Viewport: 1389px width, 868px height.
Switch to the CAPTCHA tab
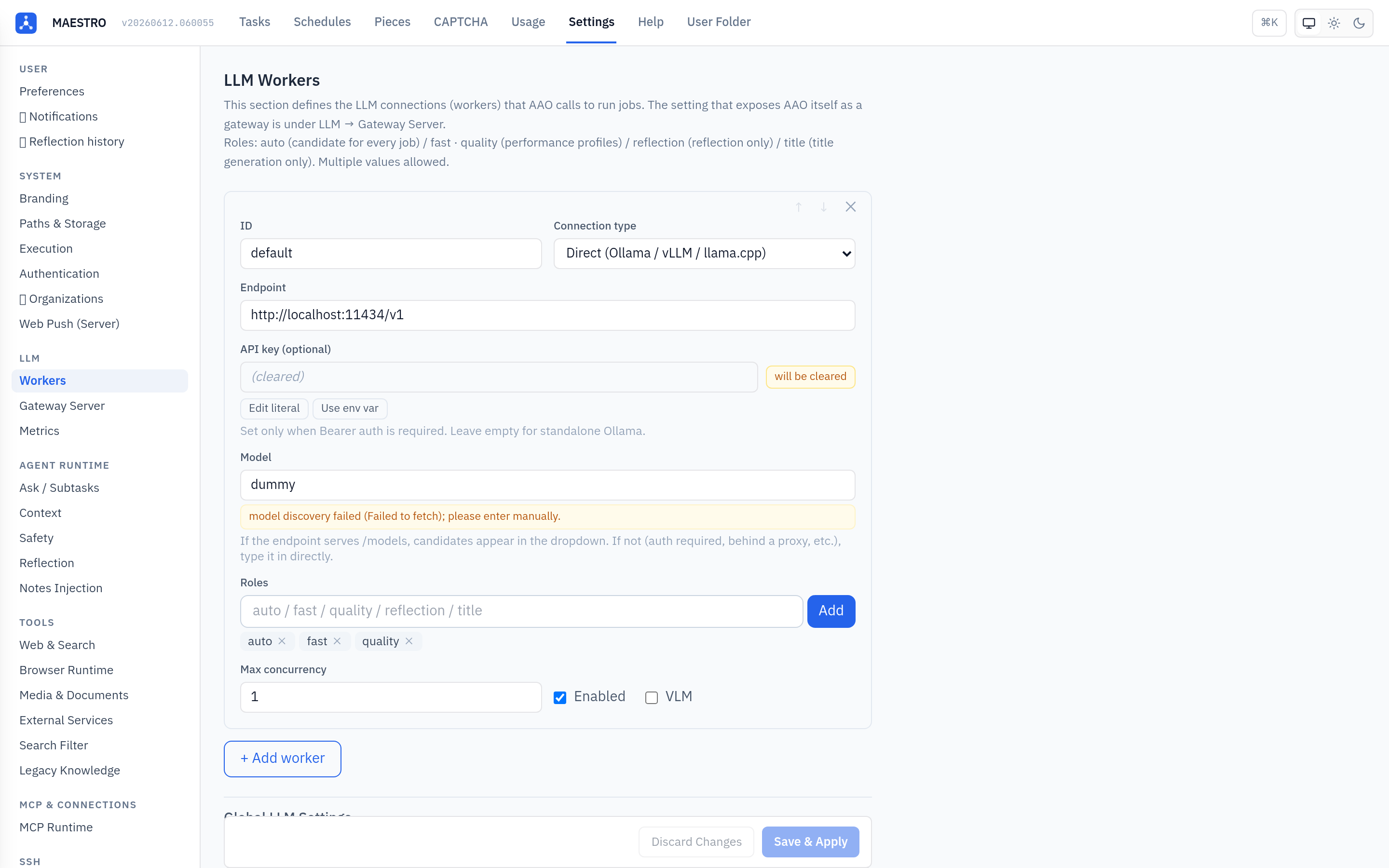(460, 22)
